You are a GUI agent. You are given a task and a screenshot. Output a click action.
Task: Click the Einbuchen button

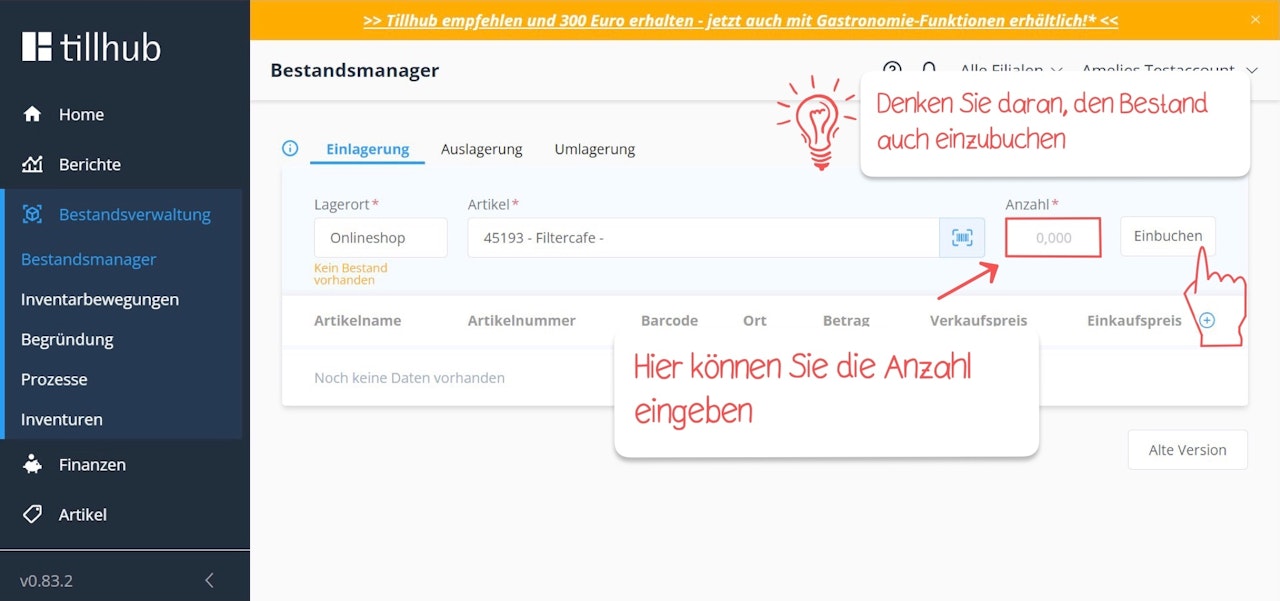tap(1167, 236)
